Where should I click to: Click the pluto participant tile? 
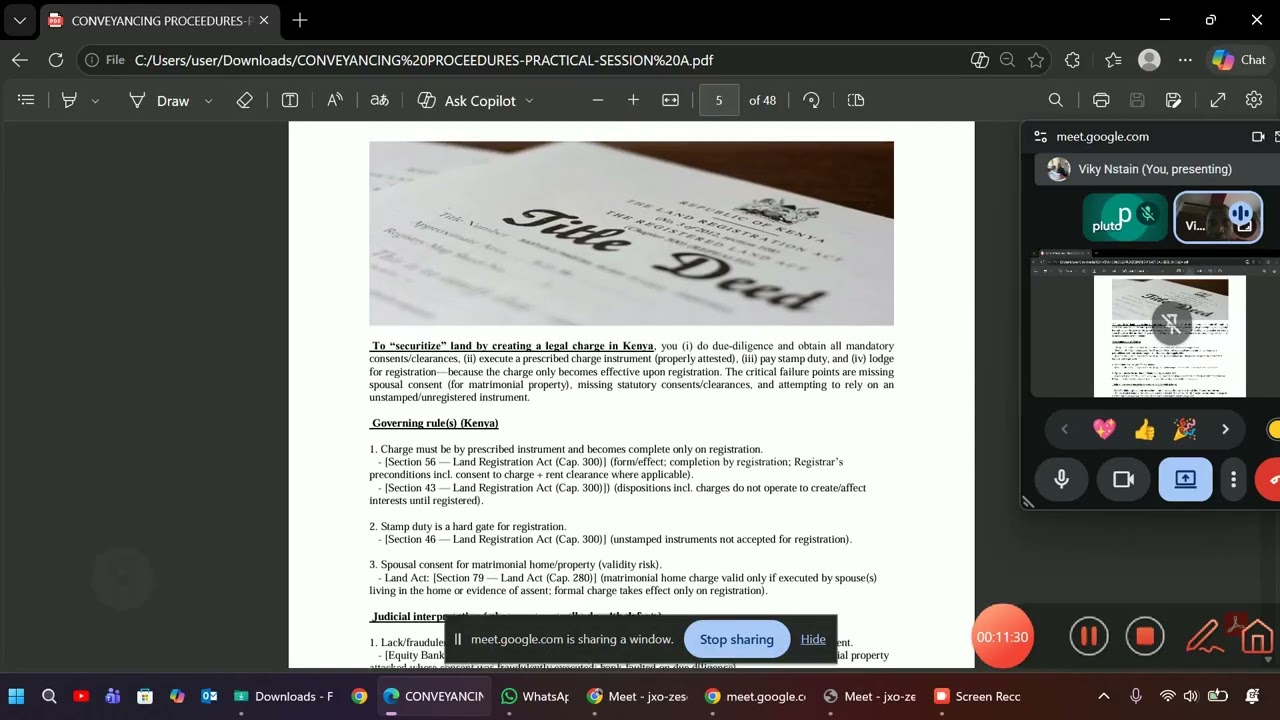point(1125,217)
